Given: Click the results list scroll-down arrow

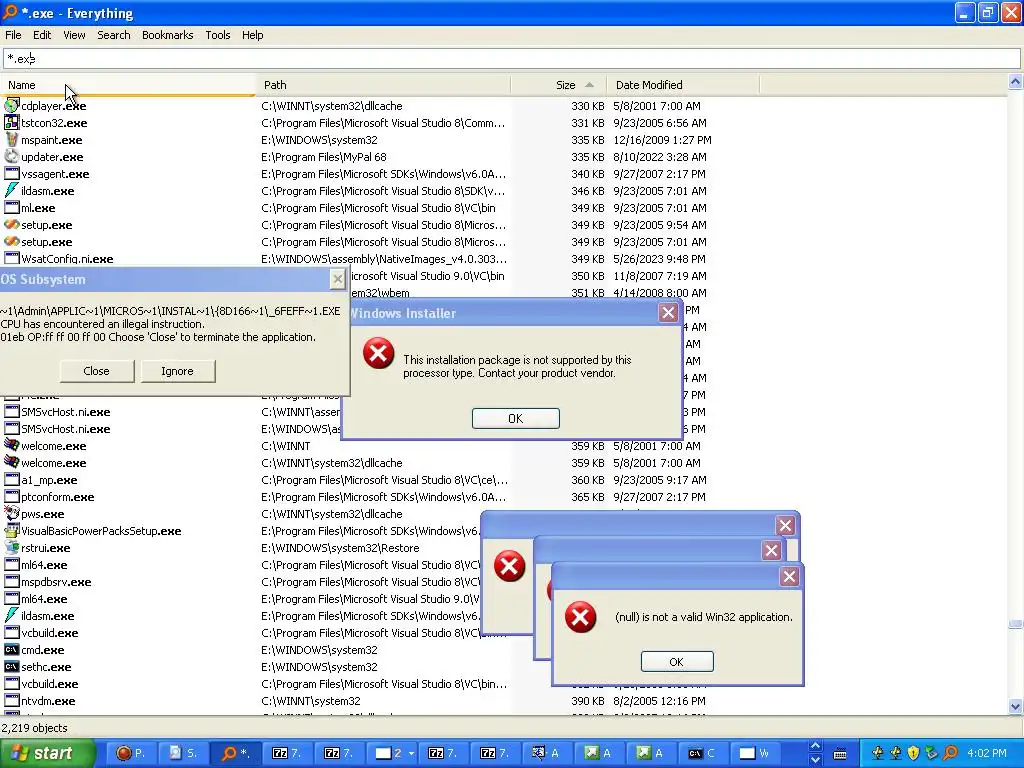Looking at the screenshot, I should (1015, 707).
